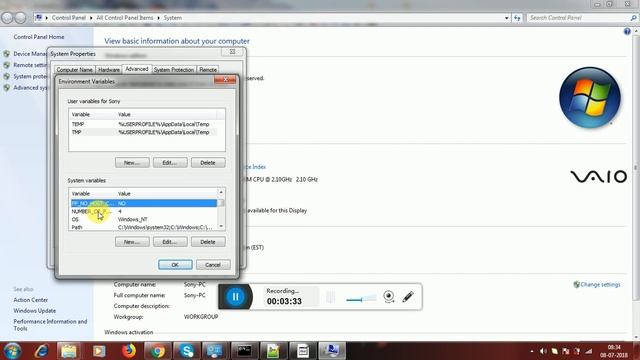Launch Firefox from the taskbar

pyautogui.click(x=129, y=351)
